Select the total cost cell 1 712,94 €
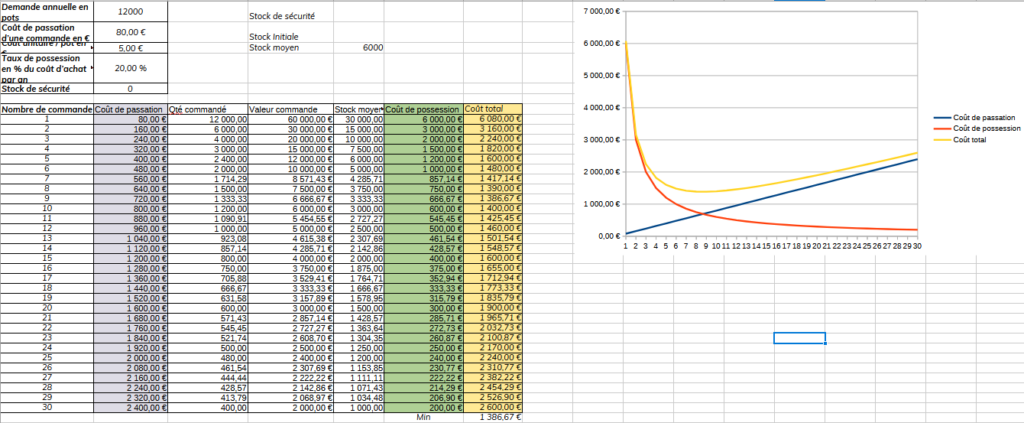This screenshot has width=1024, height=423. [493, 277]
